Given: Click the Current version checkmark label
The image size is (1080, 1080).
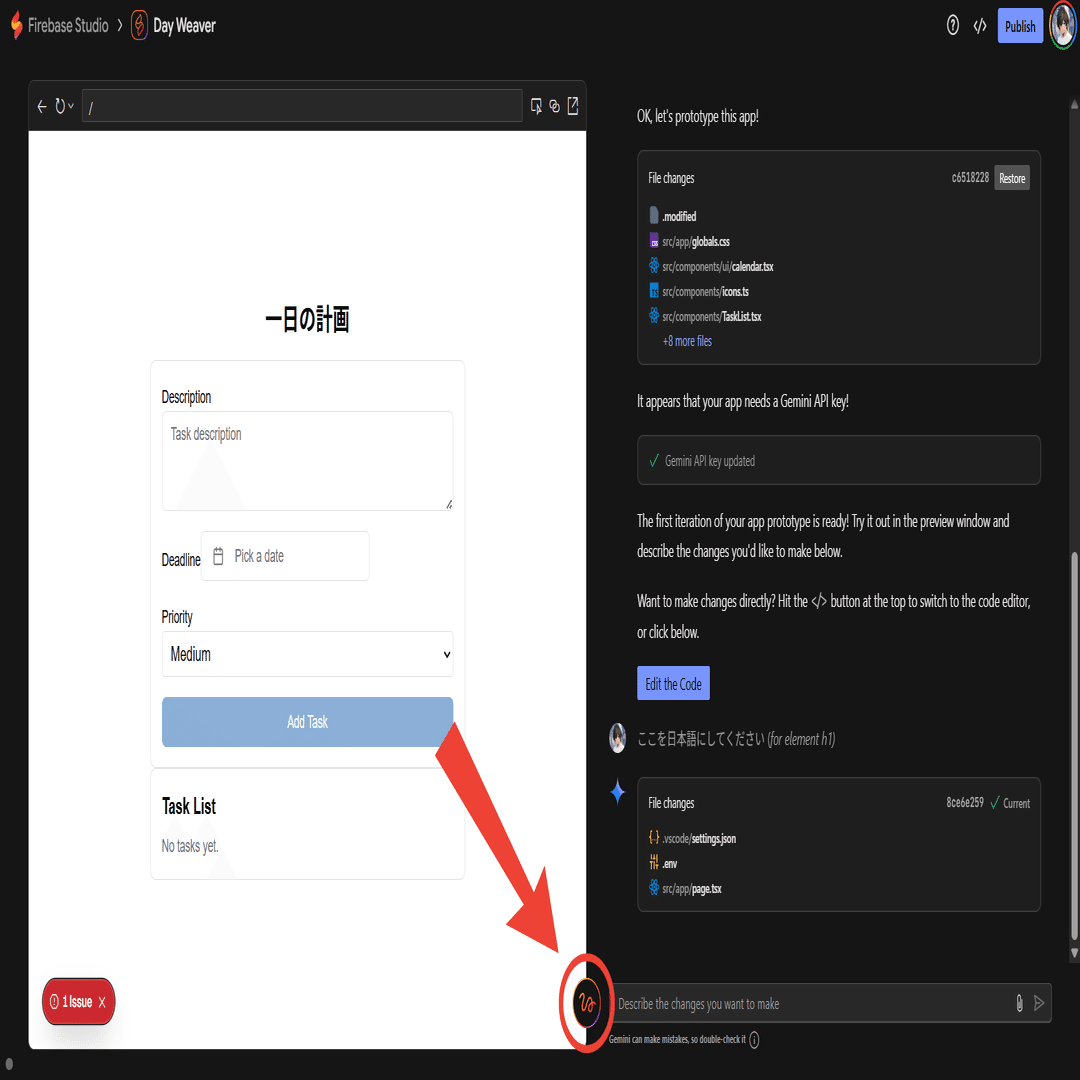Looking at the screenshot, I should tap(1010, 803).
